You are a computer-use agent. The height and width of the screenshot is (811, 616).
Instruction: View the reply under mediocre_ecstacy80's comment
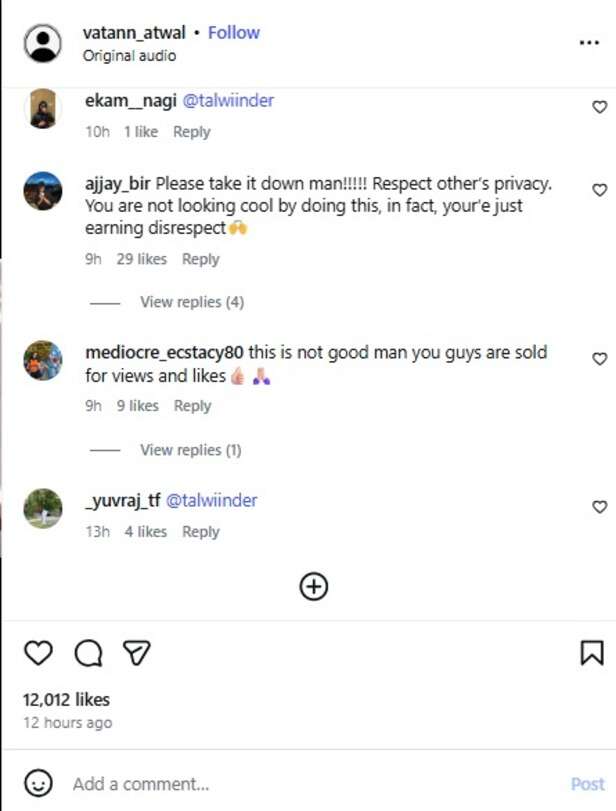pyautogui.click(x=190, y=449)
